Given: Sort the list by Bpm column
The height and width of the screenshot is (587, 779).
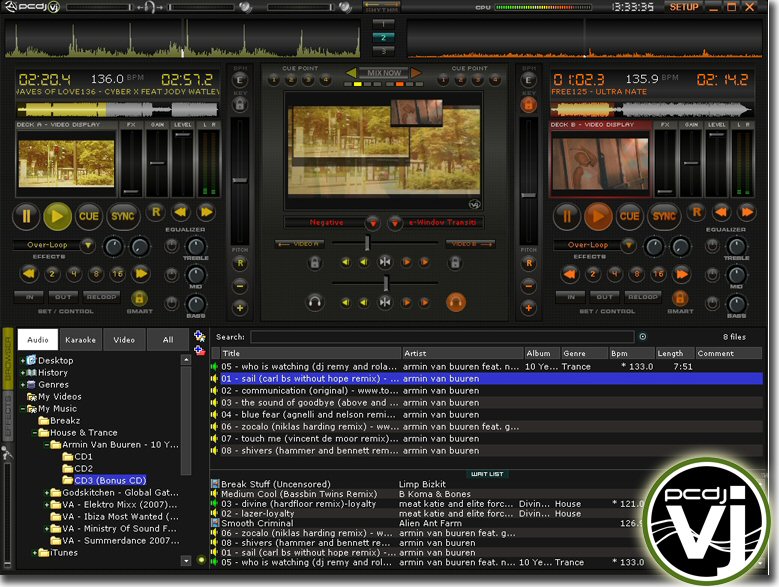Looking at the screenshot, I should [631, 354].
